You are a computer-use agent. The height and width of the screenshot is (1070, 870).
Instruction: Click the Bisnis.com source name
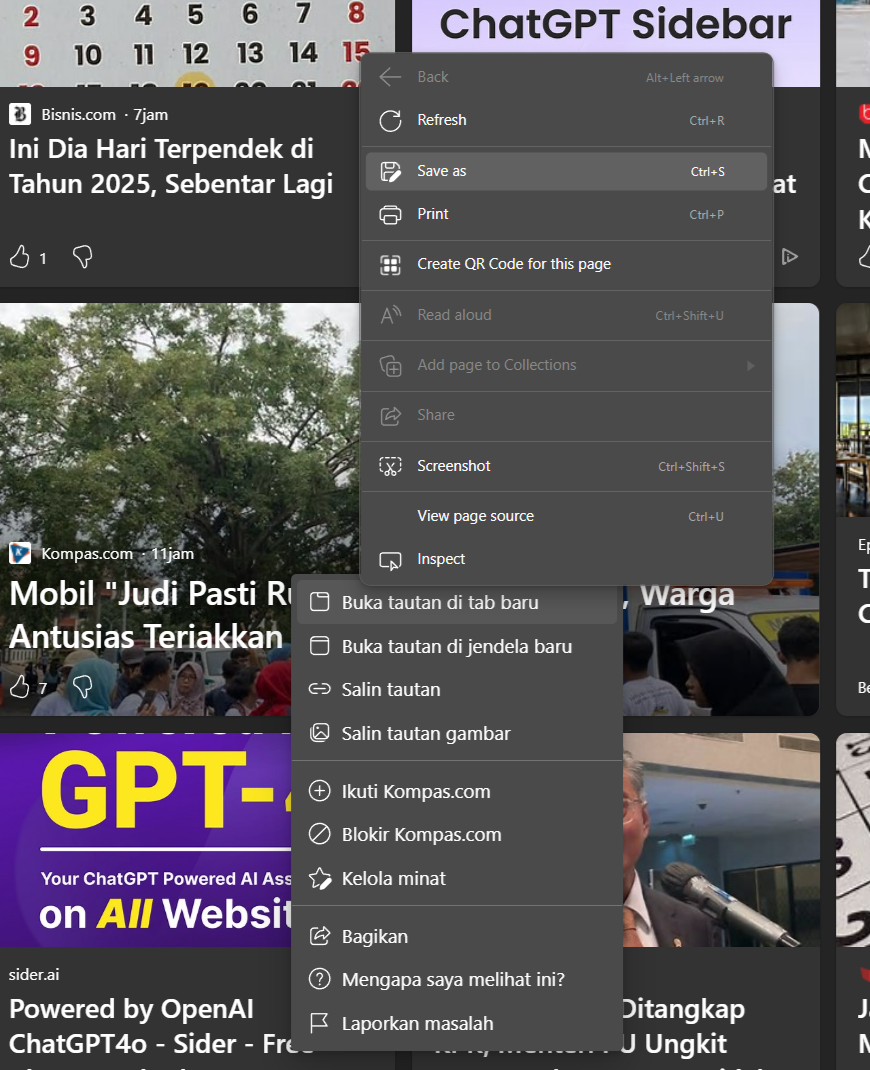coord(78,115)
